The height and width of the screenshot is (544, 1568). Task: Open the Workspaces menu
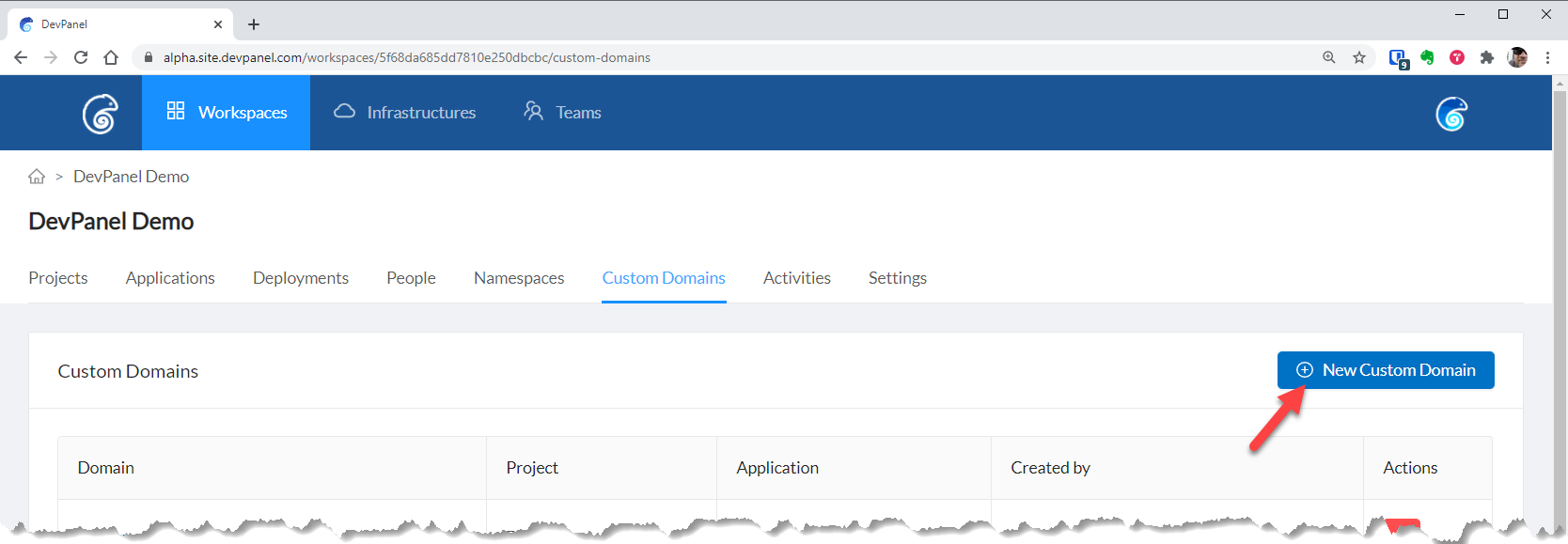pyautogui.click(x=227, y=113)
